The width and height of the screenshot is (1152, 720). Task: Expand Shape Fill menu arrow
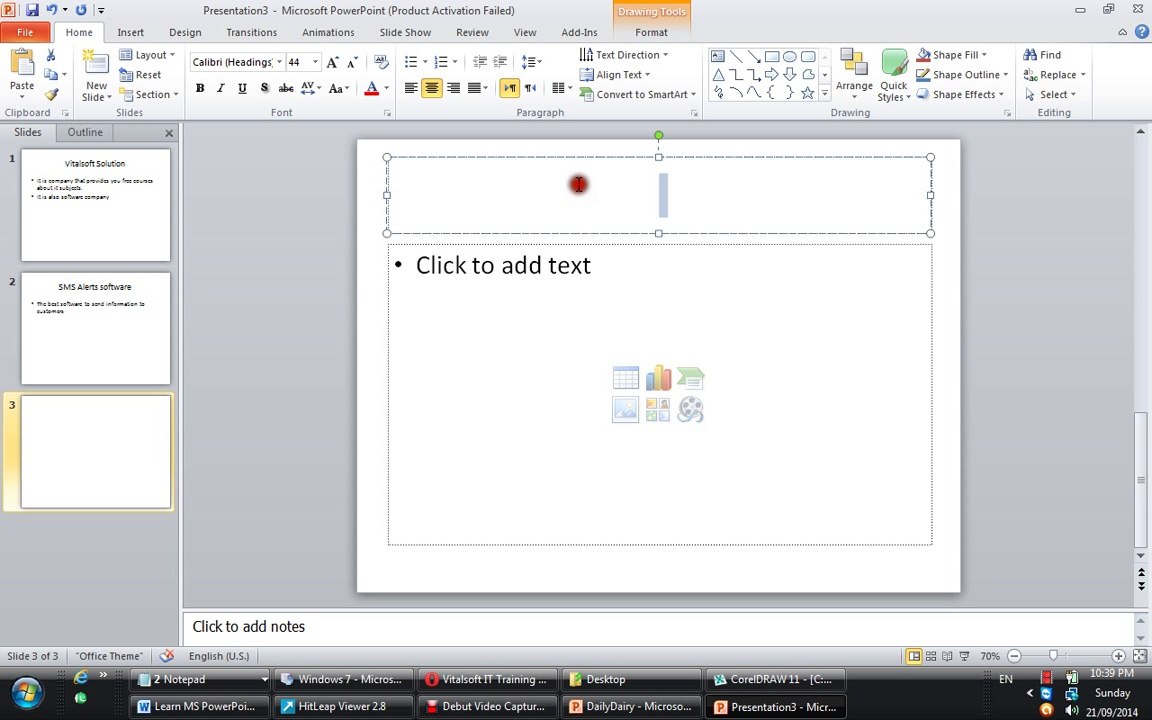[x=984, y=54]
